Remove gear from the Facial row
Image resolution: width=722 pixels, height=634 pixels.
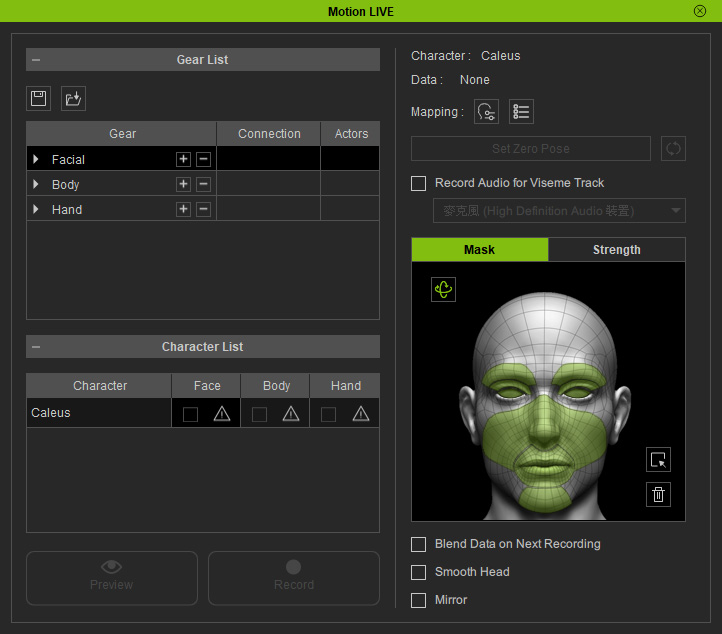click(x=204, y=159)
